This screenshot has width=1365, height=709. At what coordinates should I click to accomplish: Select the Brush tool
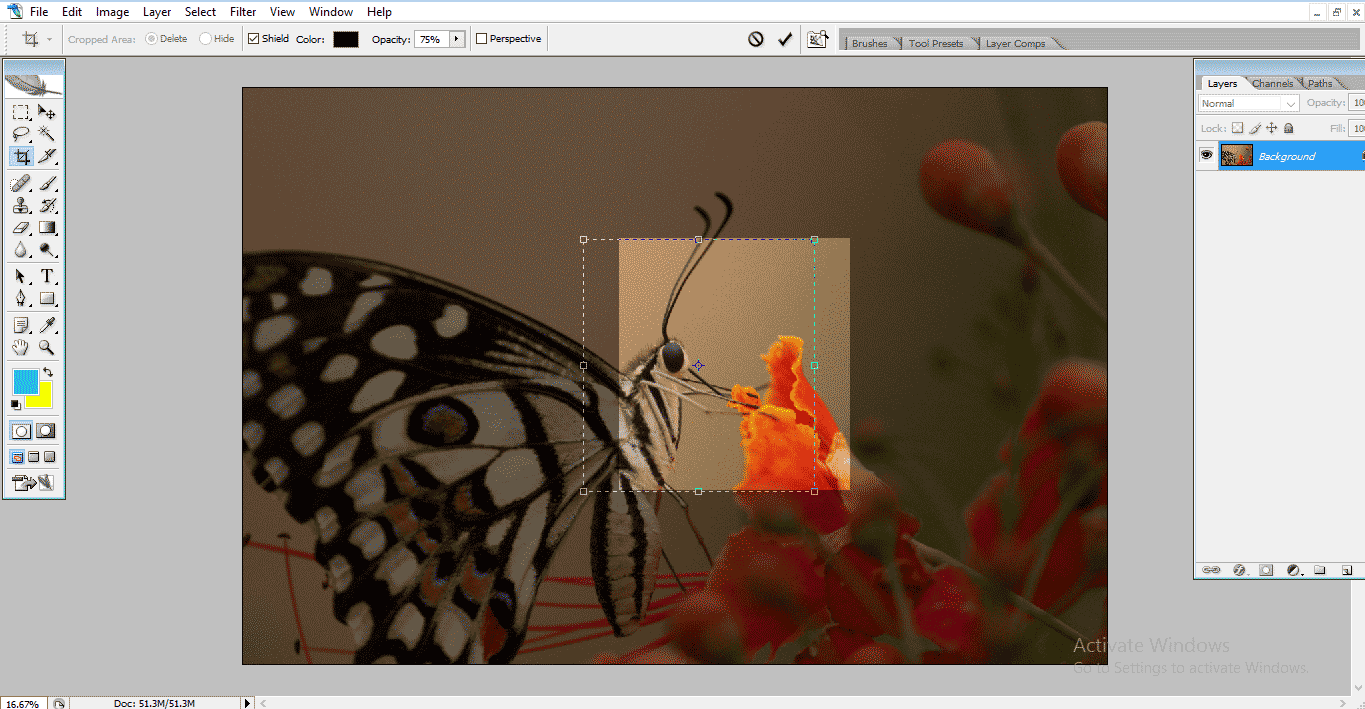47,184
